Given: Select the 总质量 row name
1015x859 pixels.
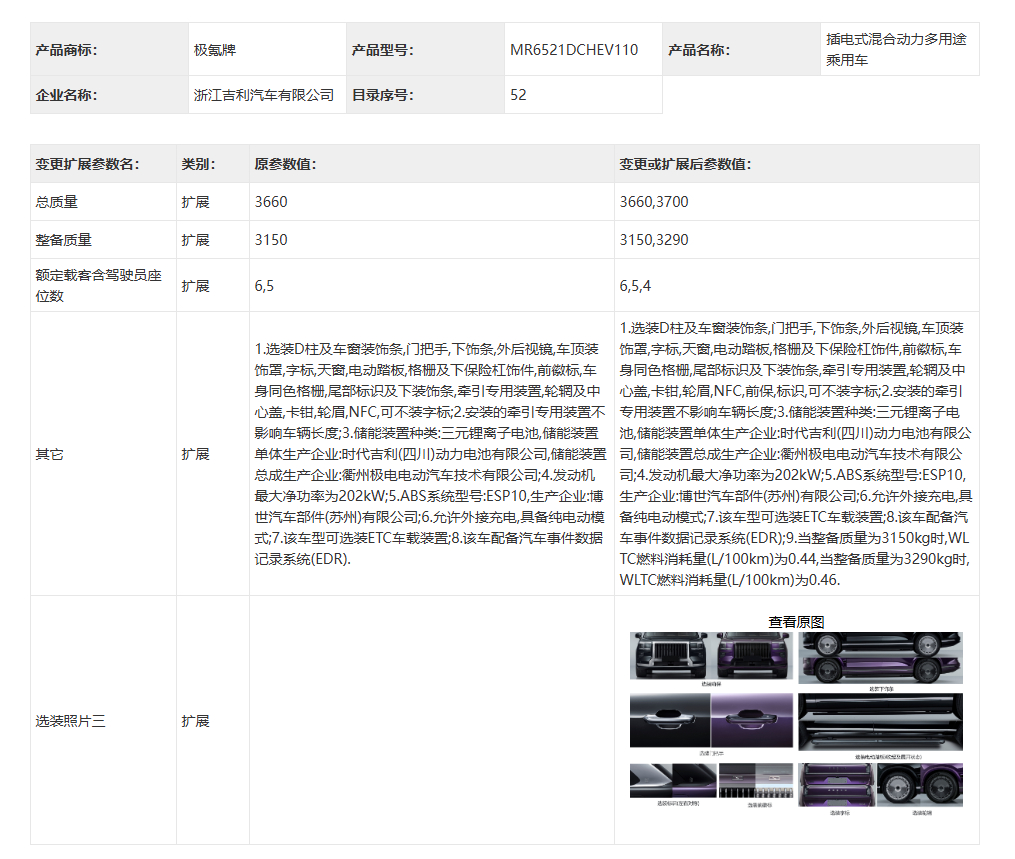Looking at the screenshot, I should 56,202.
